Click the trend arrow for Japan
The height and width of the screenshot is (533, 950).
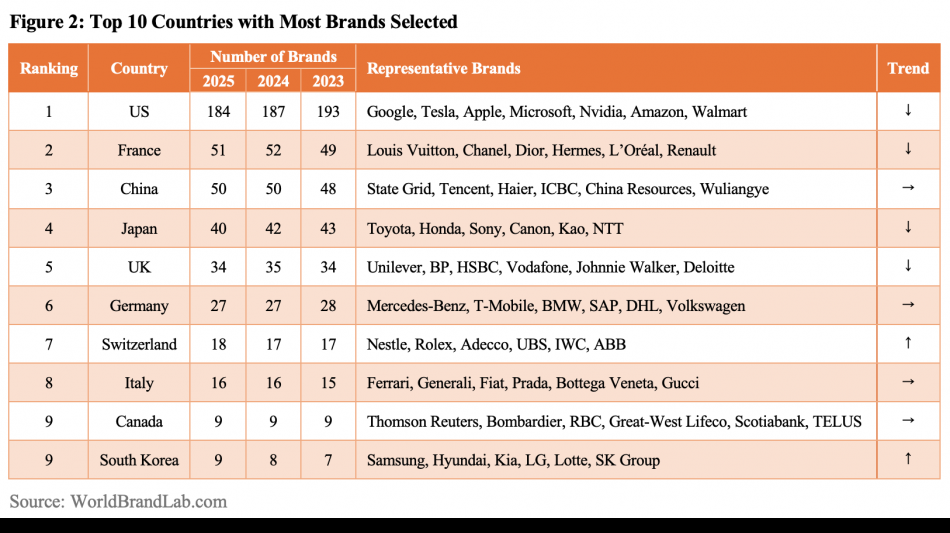(x=908, y=227)
